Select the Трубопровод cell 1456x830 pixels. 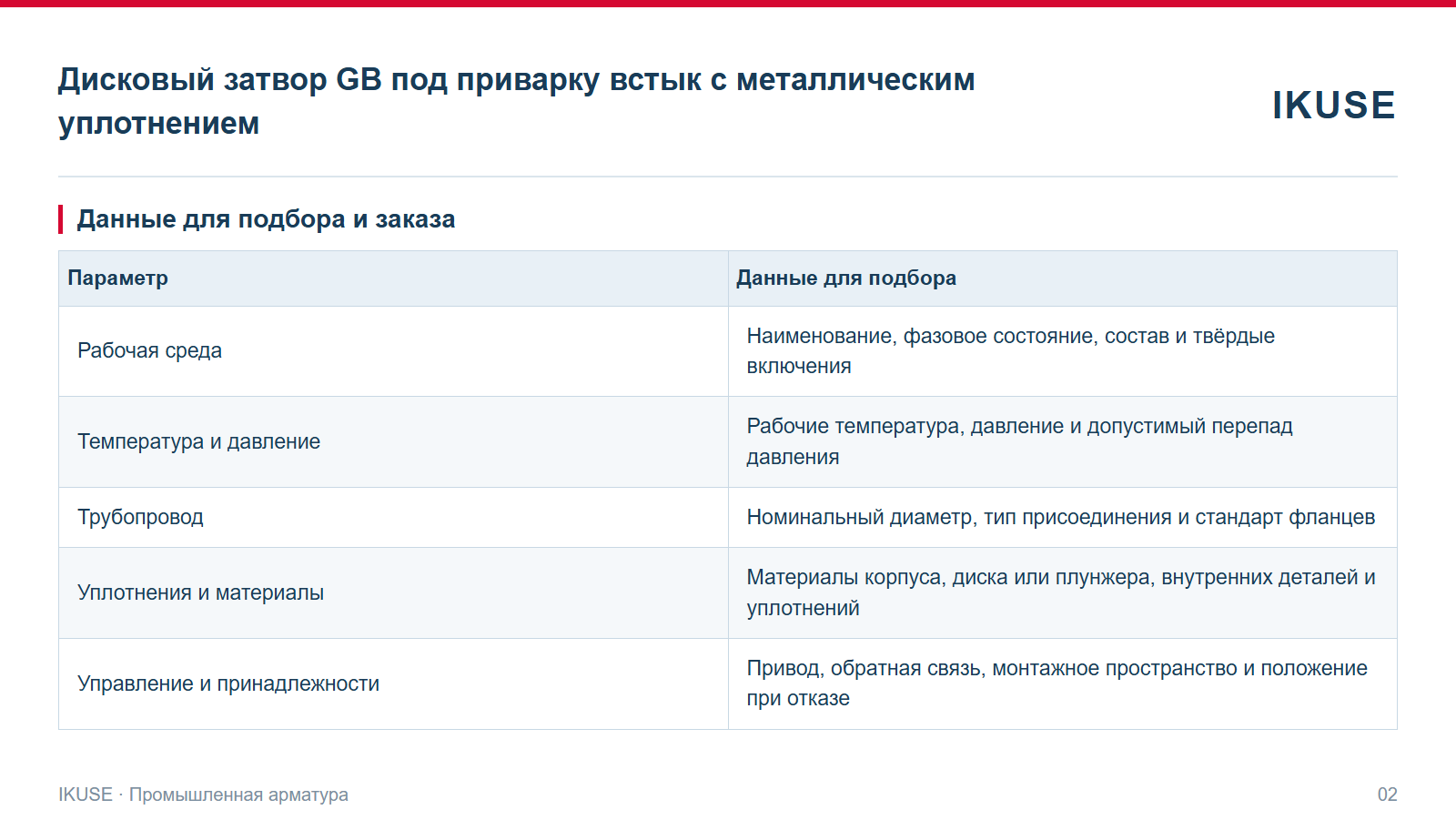click(x=393, y=518)
